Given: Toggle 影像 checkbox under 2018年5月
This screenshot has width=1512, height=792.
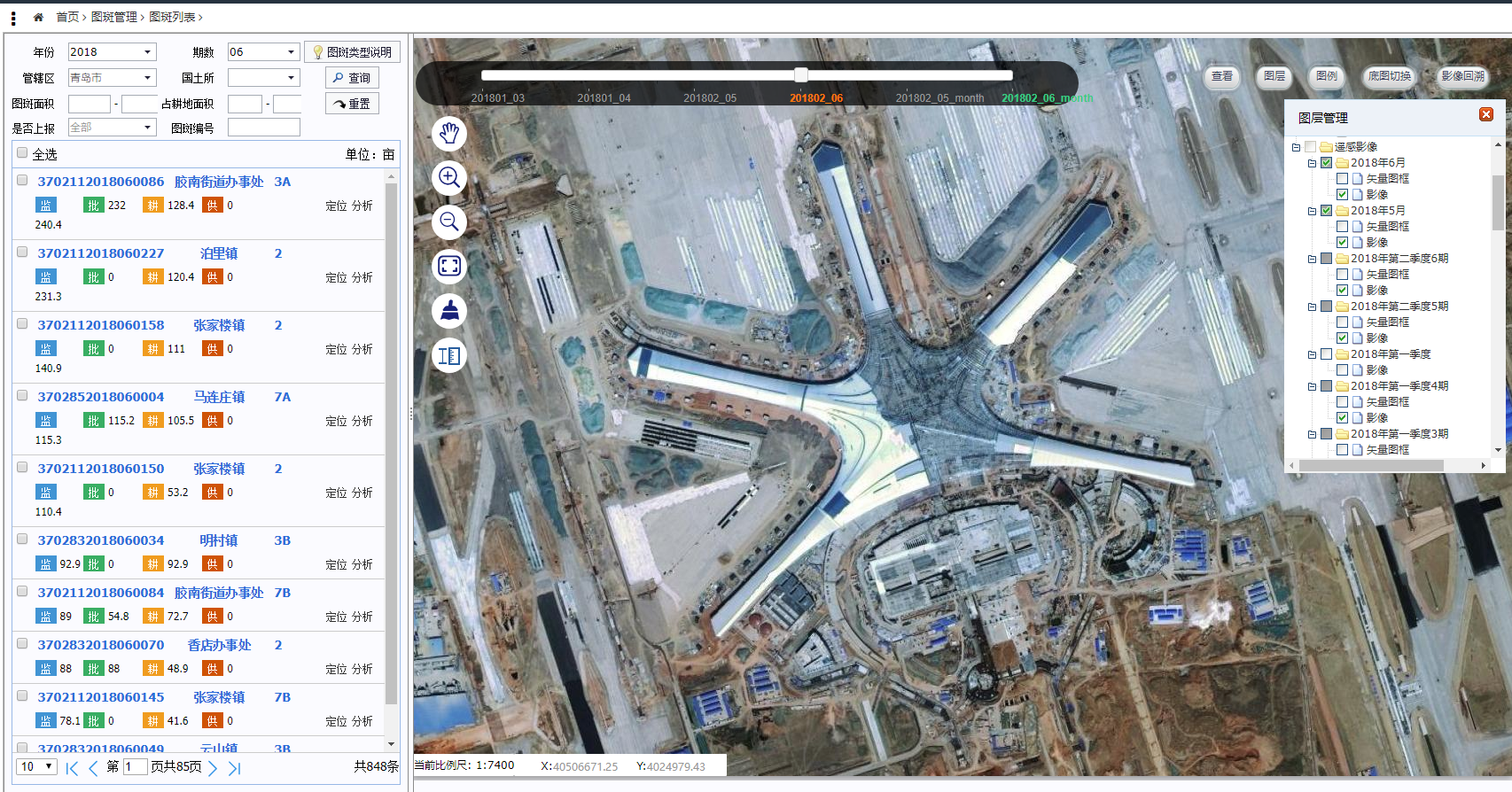Looking at the screenshot, I should point(1342,243).
